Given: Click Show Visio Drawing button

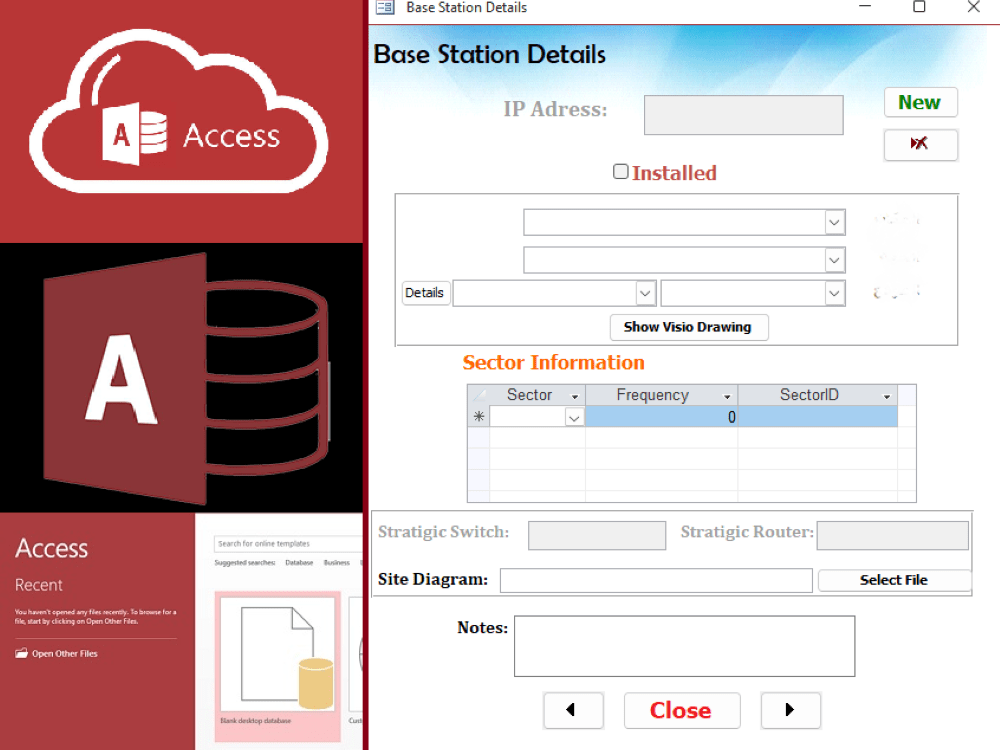Looking at the screenshot, I should pos(688,327).
